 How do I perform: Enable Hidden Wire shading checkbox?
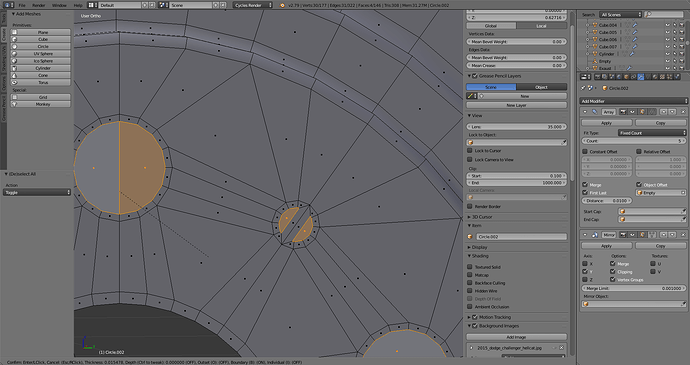pyautogui.click(x=470, y=291)
